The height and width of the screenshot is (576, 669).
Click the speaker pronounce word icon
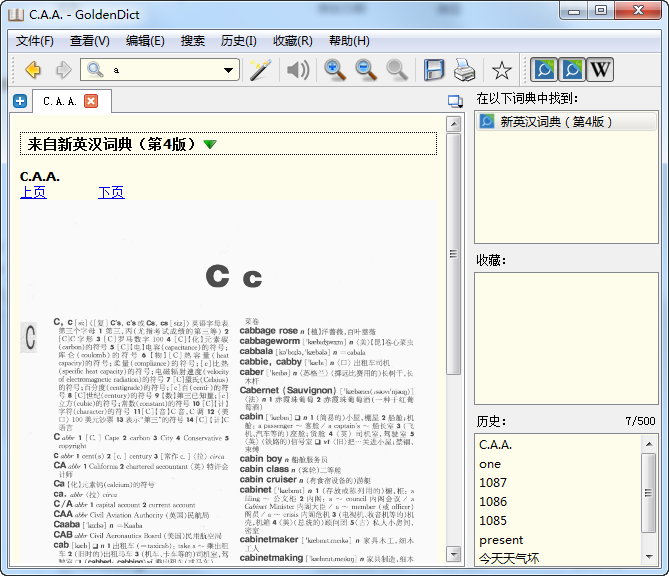[x=298, y=70]
